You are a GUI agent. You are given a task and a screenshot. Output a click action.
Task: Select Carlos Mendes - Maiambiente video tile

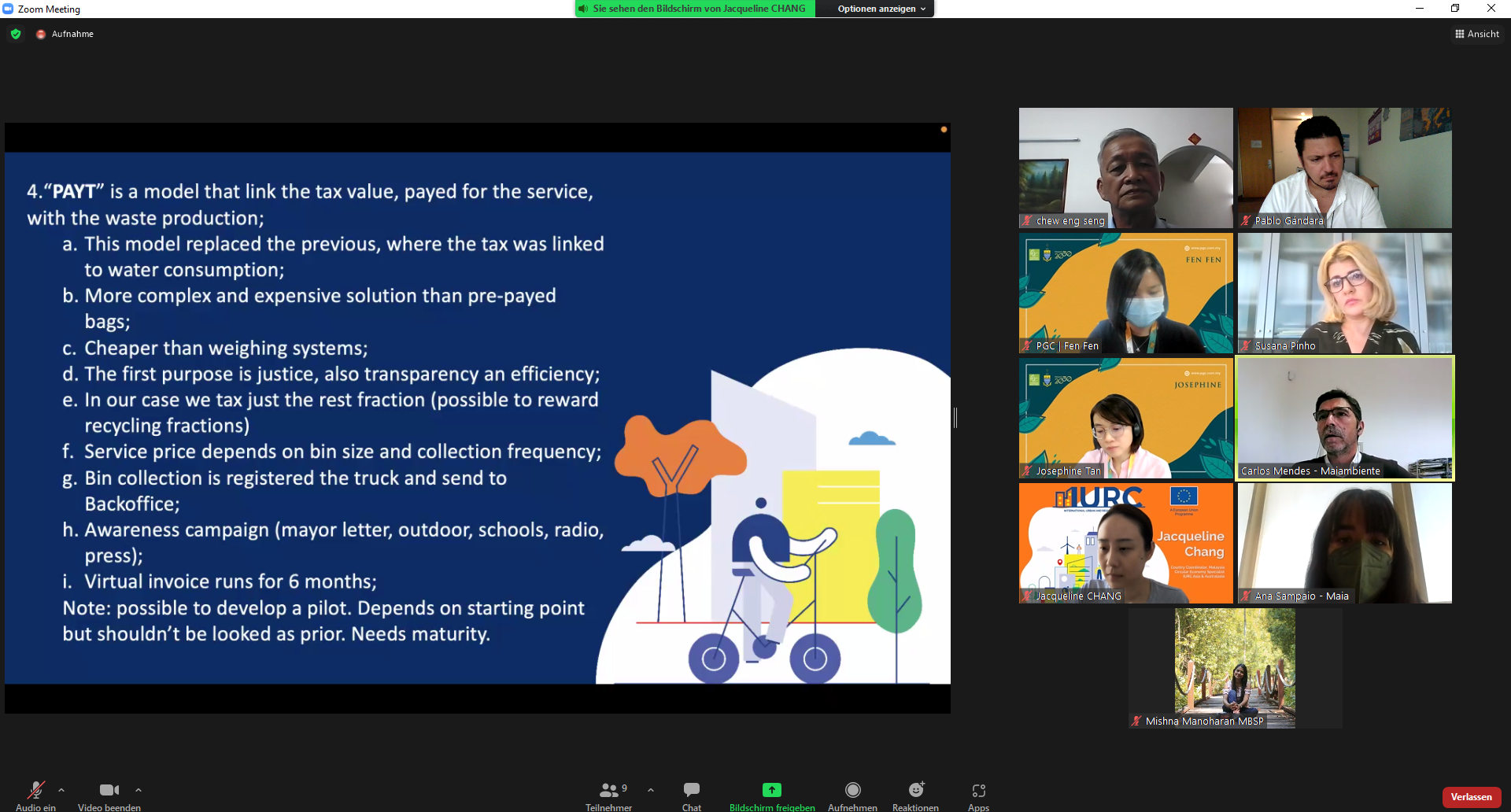[x=1344, y=418]
